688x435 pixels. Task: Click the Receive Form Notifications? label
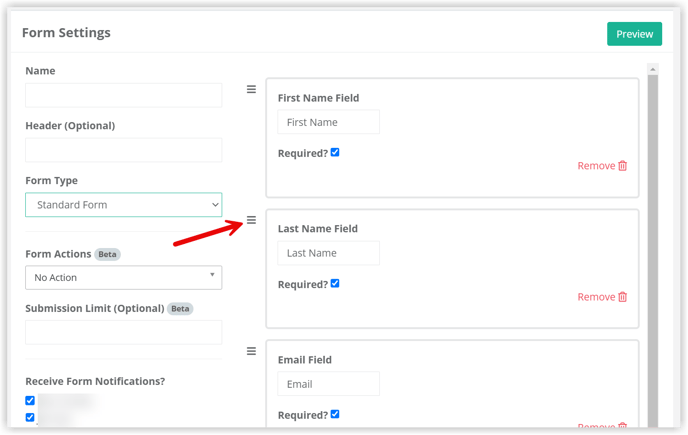point(95,381)
